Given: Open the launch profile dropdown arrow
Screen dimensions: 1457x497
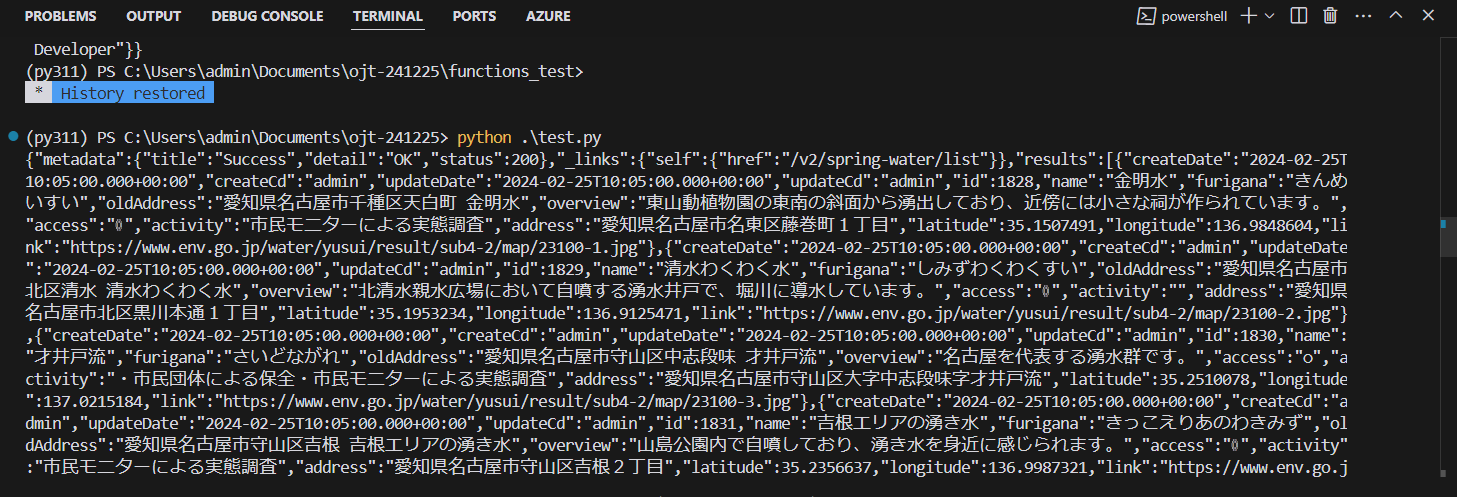Looking at the screenshot, I should tap(1270, 16).
